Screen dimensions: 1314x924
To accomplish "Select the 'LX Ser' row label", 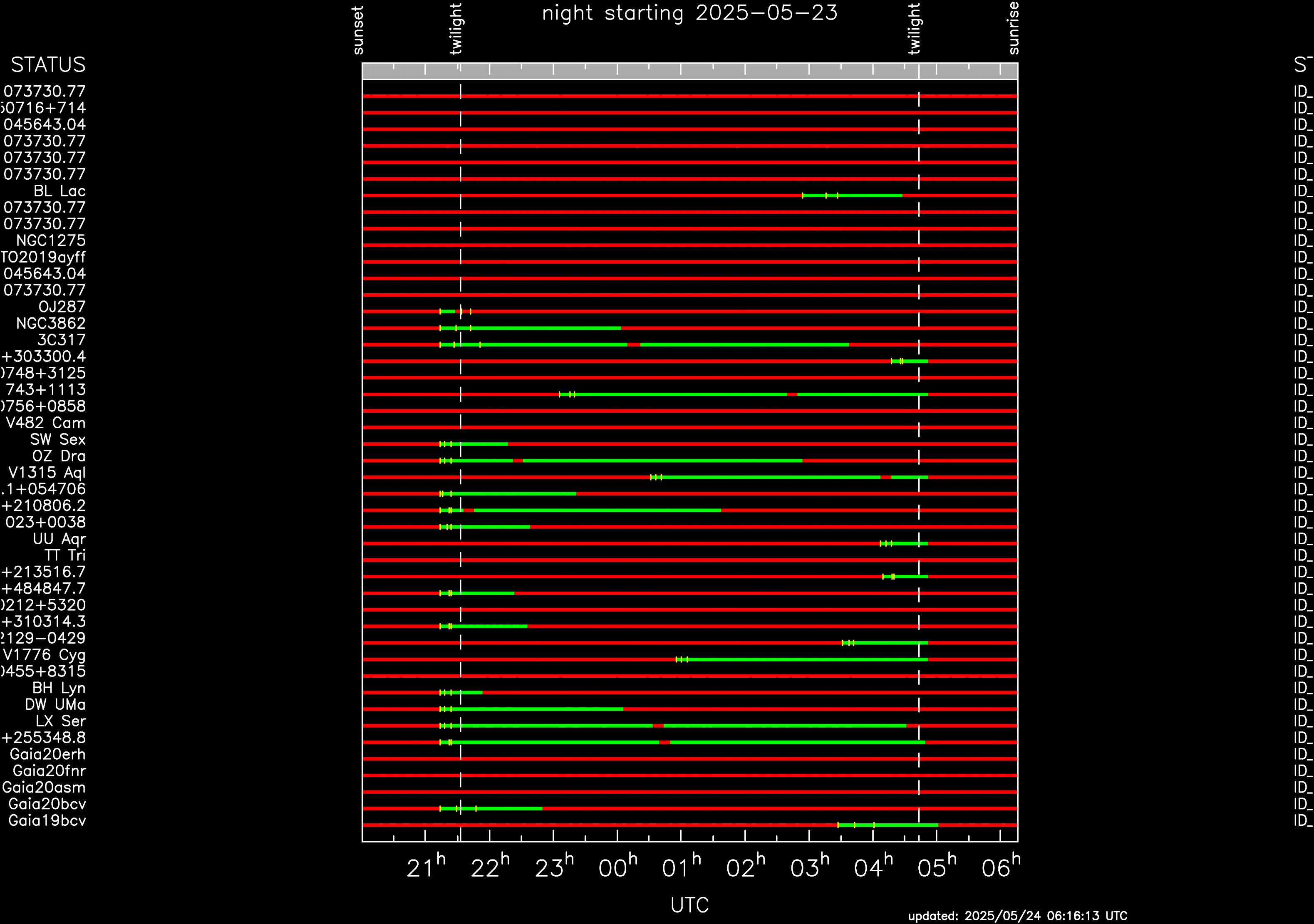I will coord(61,721).
